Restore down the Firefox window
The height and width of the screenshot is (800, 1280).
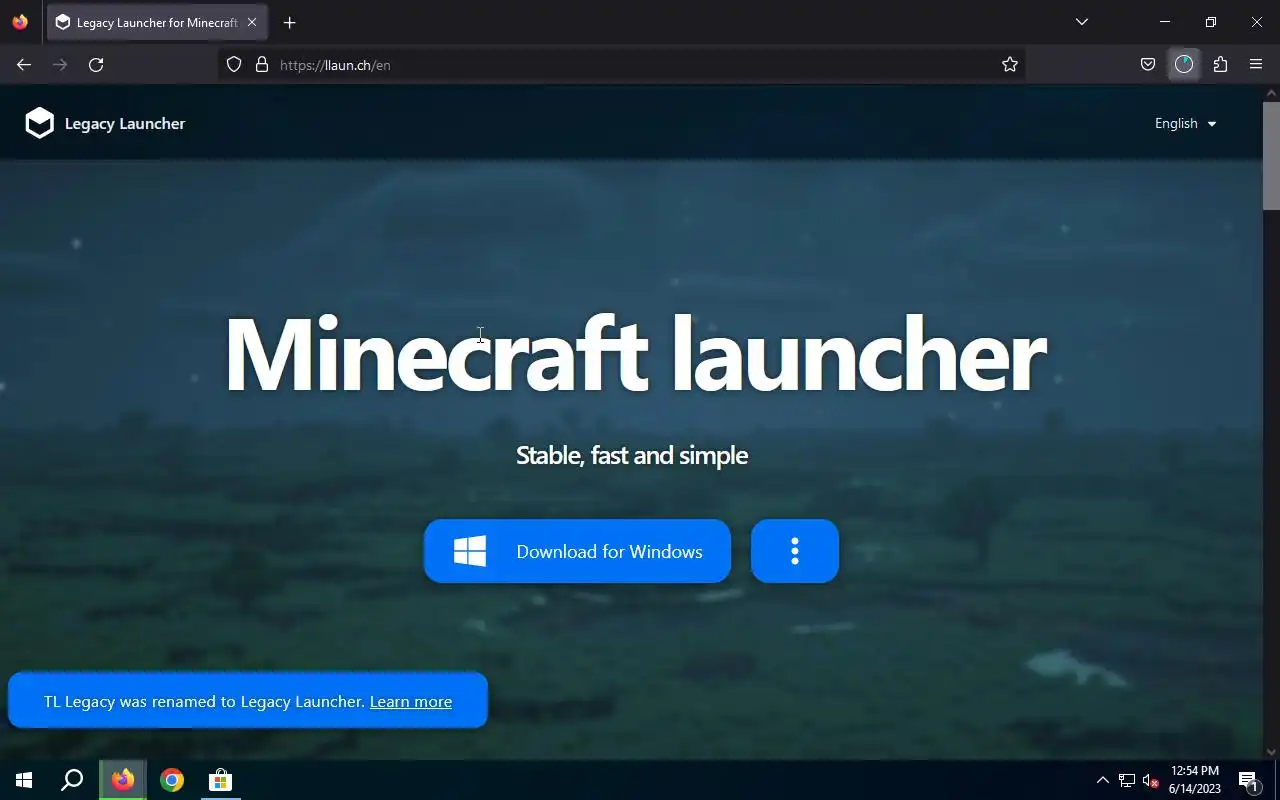point(1211,22)
